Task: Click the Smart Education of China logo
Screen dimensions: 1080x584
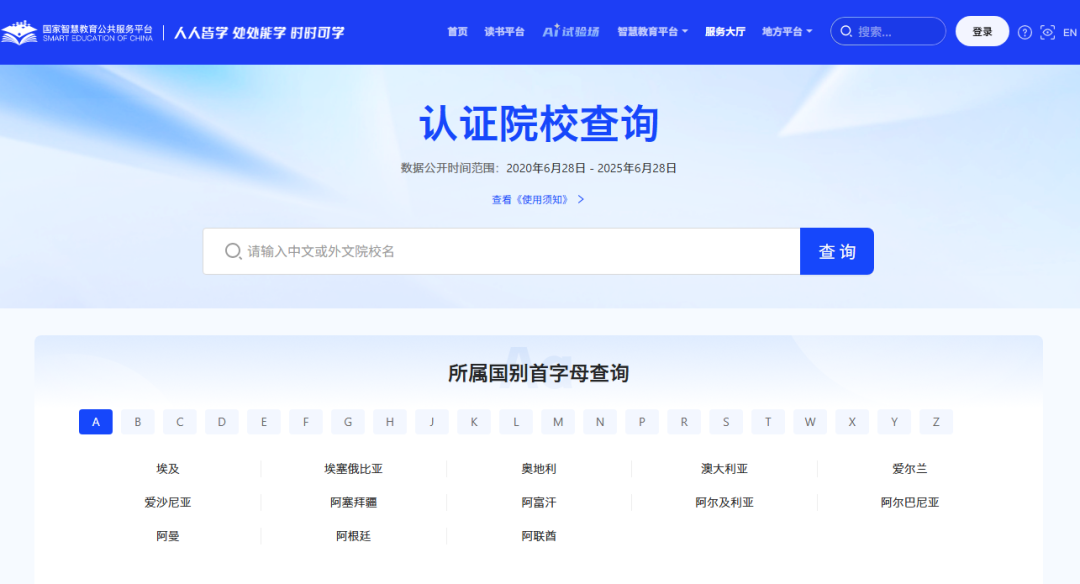Action: (x=77, y=32)
